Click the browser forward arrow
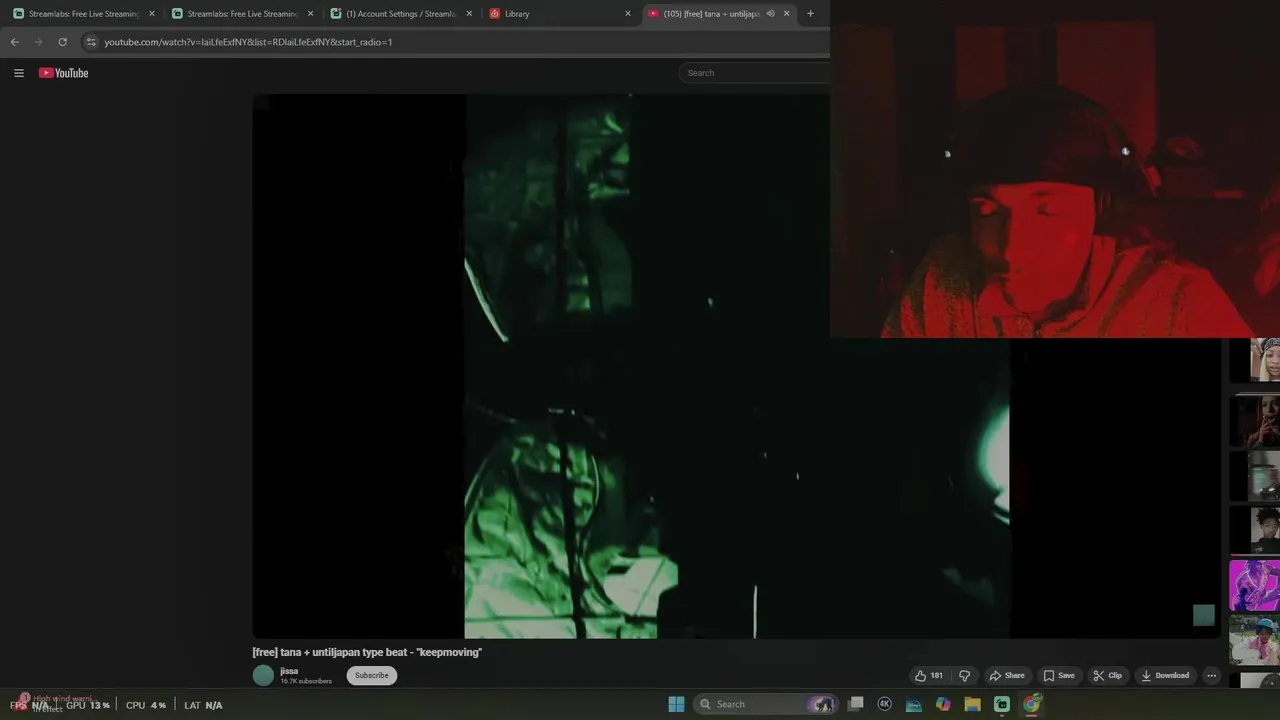1280x720 pixels. pyautogui.click(x=38, y=42)
